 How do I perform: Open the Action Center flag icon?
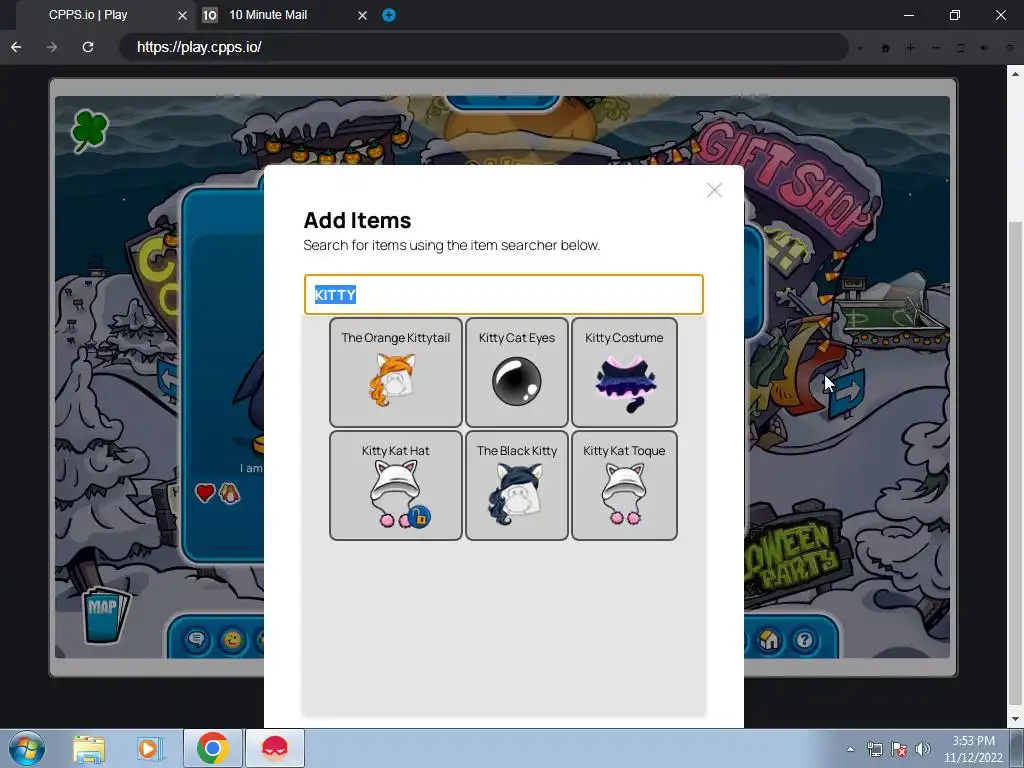[x=899, y=749]
